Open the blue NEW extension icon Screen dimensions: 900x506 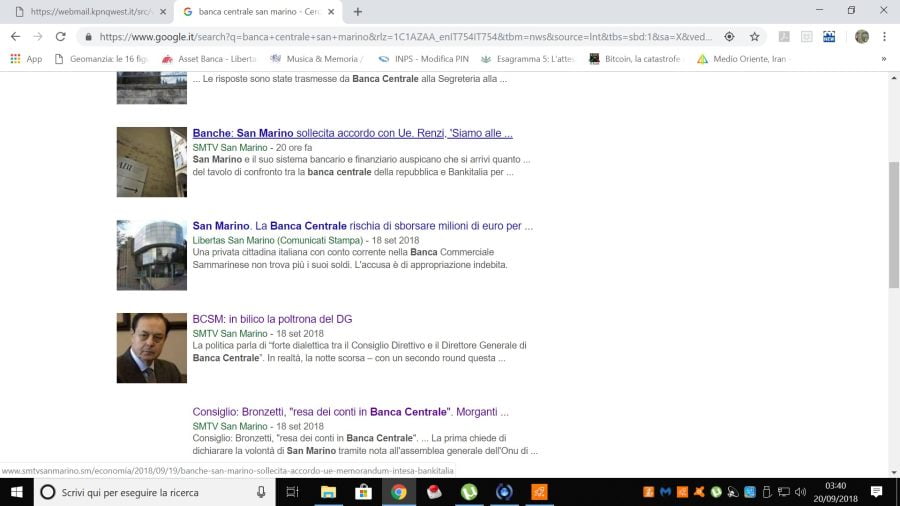coord(829,37)
